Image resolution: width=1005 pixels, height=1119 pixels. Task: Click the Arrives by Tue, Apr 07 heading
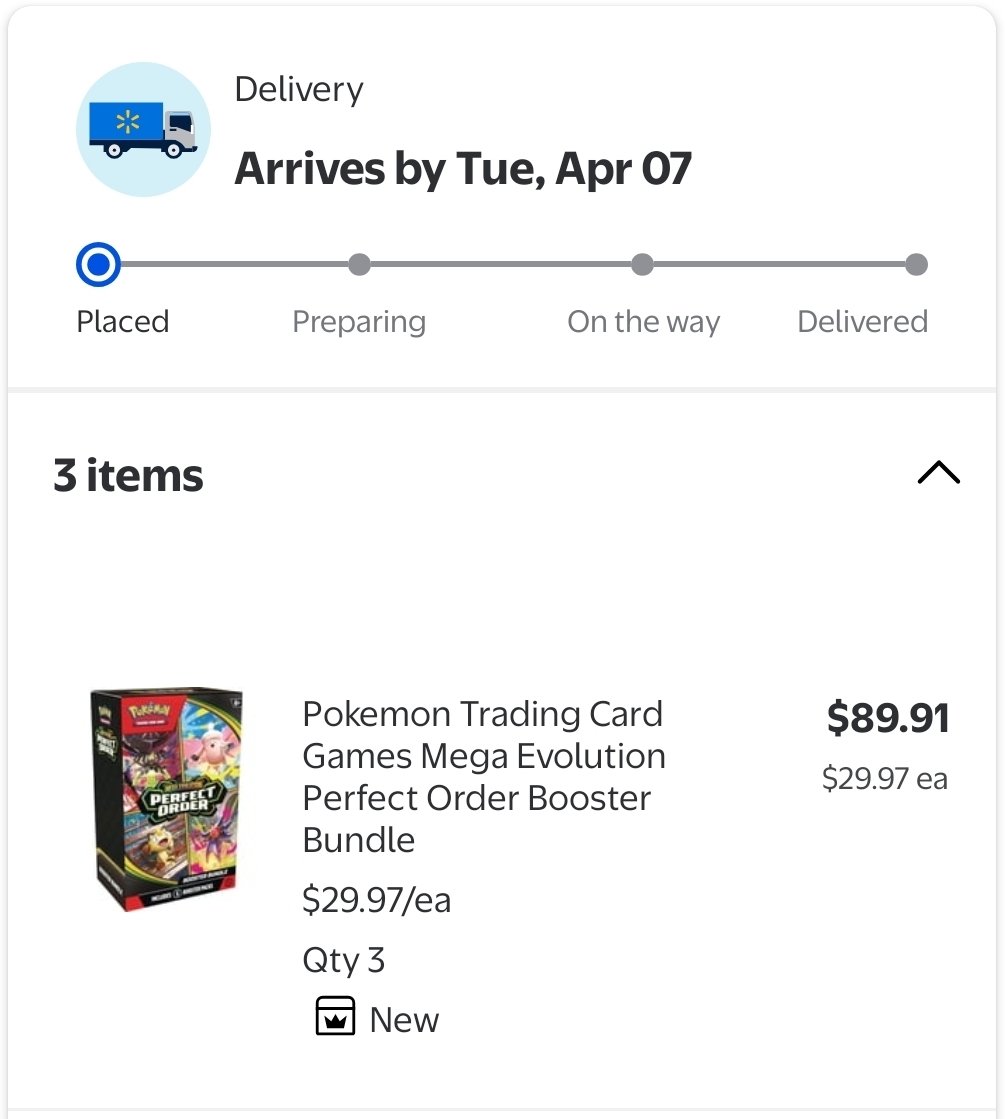[x=463, y=168]
